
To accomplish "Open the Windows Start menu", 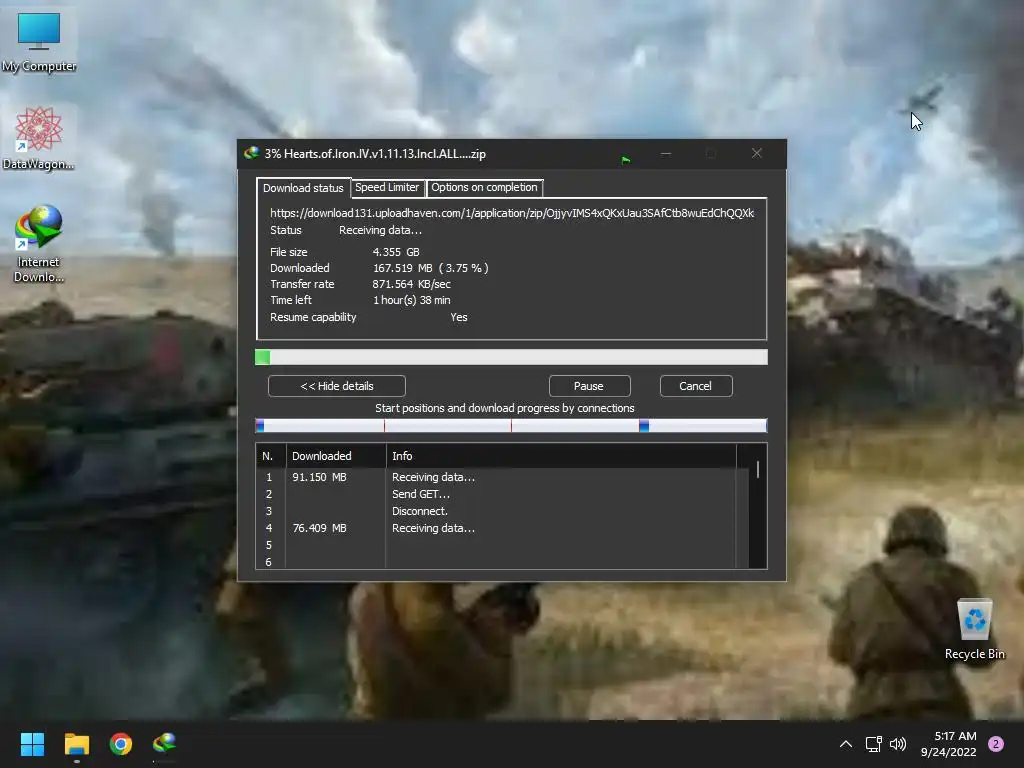I will click(32, 744).
